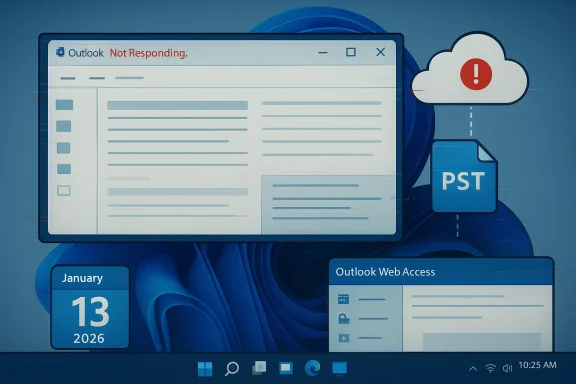
Task: Open Wi-Fi network settings in tray
Action: (x=490, y=368)
